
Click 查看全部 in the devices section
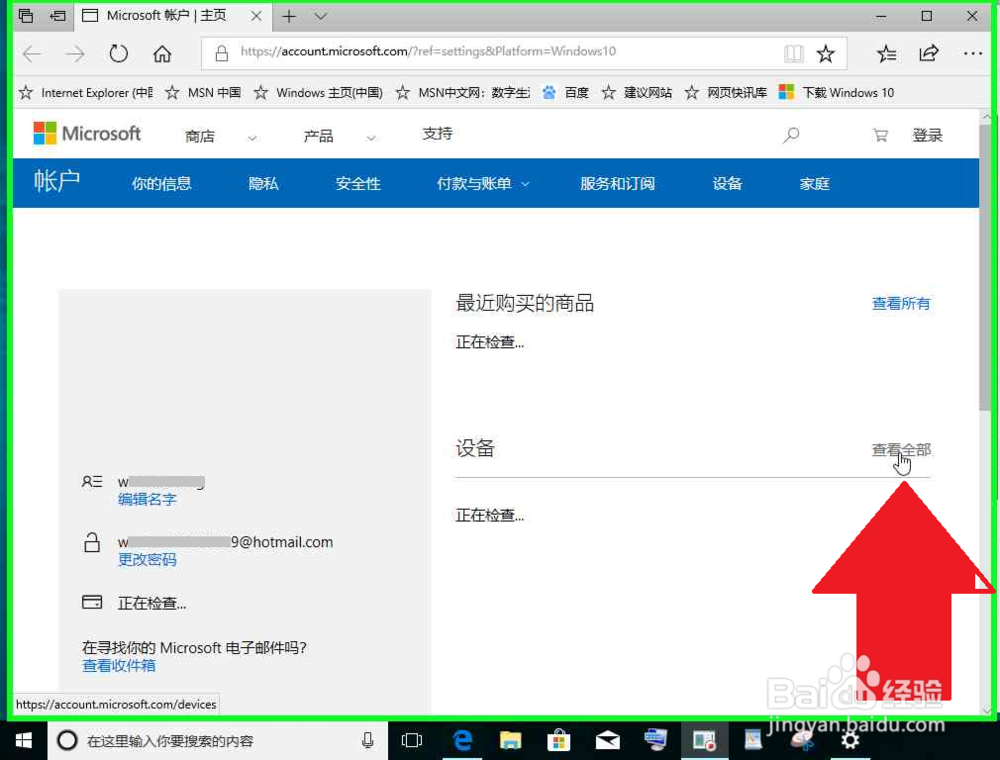(901, 450)
